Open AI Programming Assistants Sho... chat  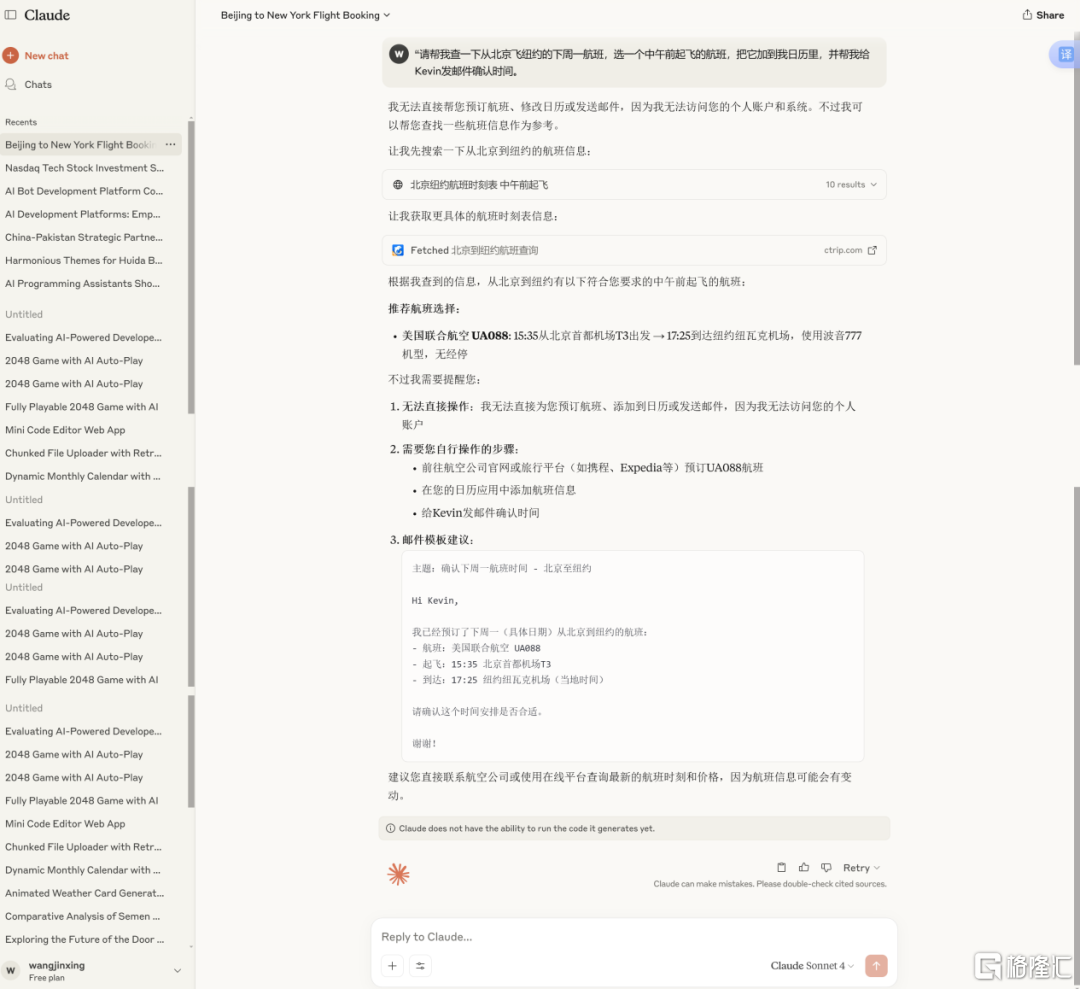[x=85, y=283]
